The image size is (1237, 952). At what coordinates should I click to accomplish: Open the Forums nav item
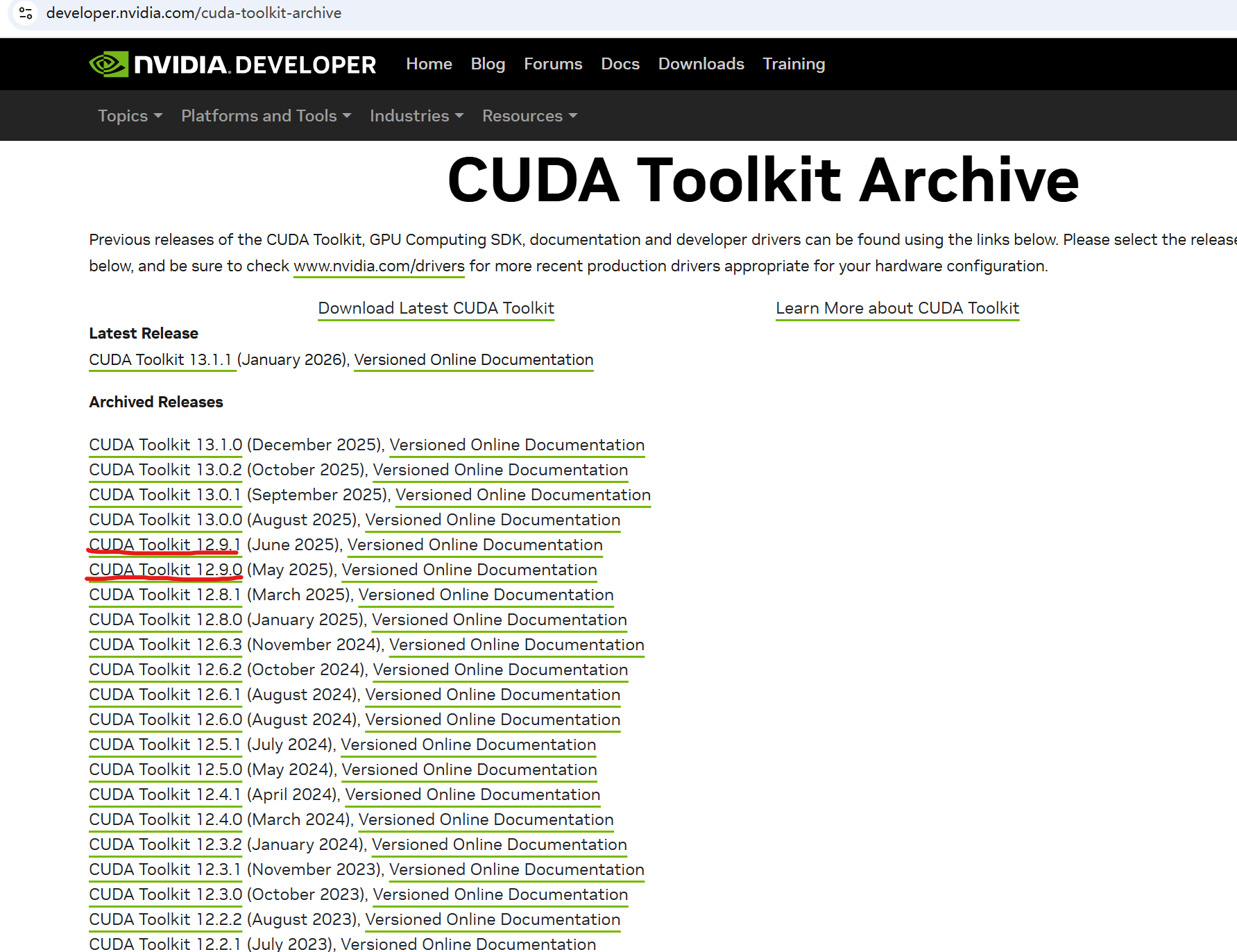553,64
